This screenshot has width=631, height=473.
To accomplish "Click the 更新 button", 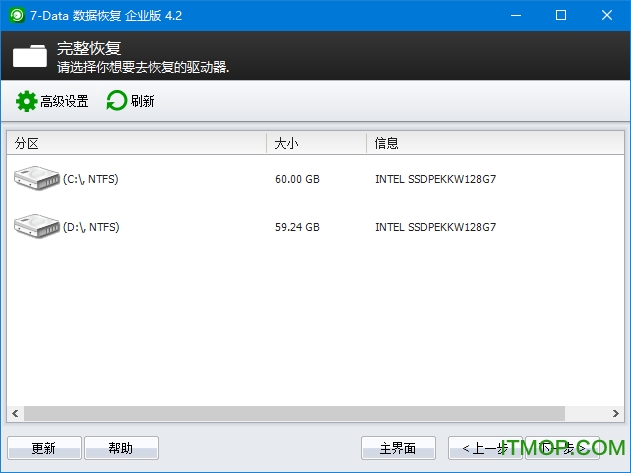I will pyautogui.click(x=44, y=448).
